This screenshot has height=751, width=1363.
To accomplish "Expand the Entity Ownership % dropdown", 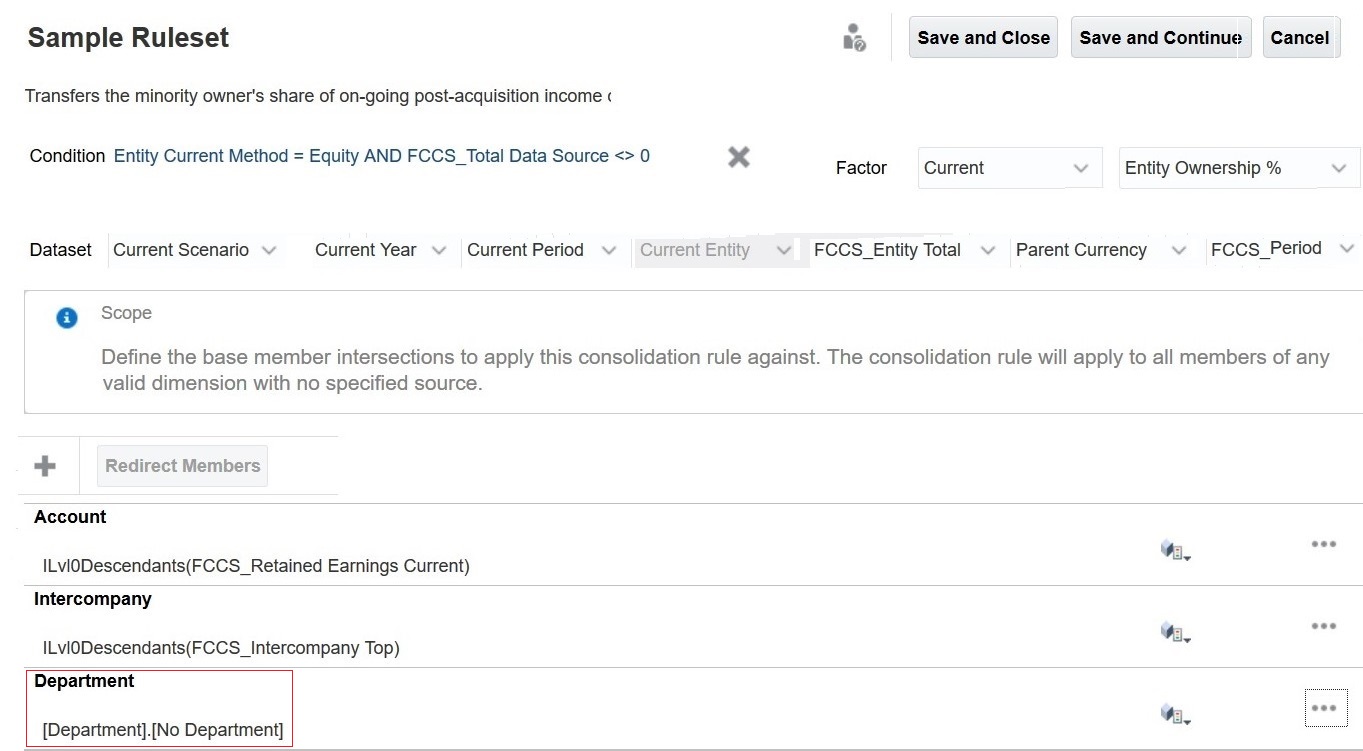I will tap(1339, 168).
